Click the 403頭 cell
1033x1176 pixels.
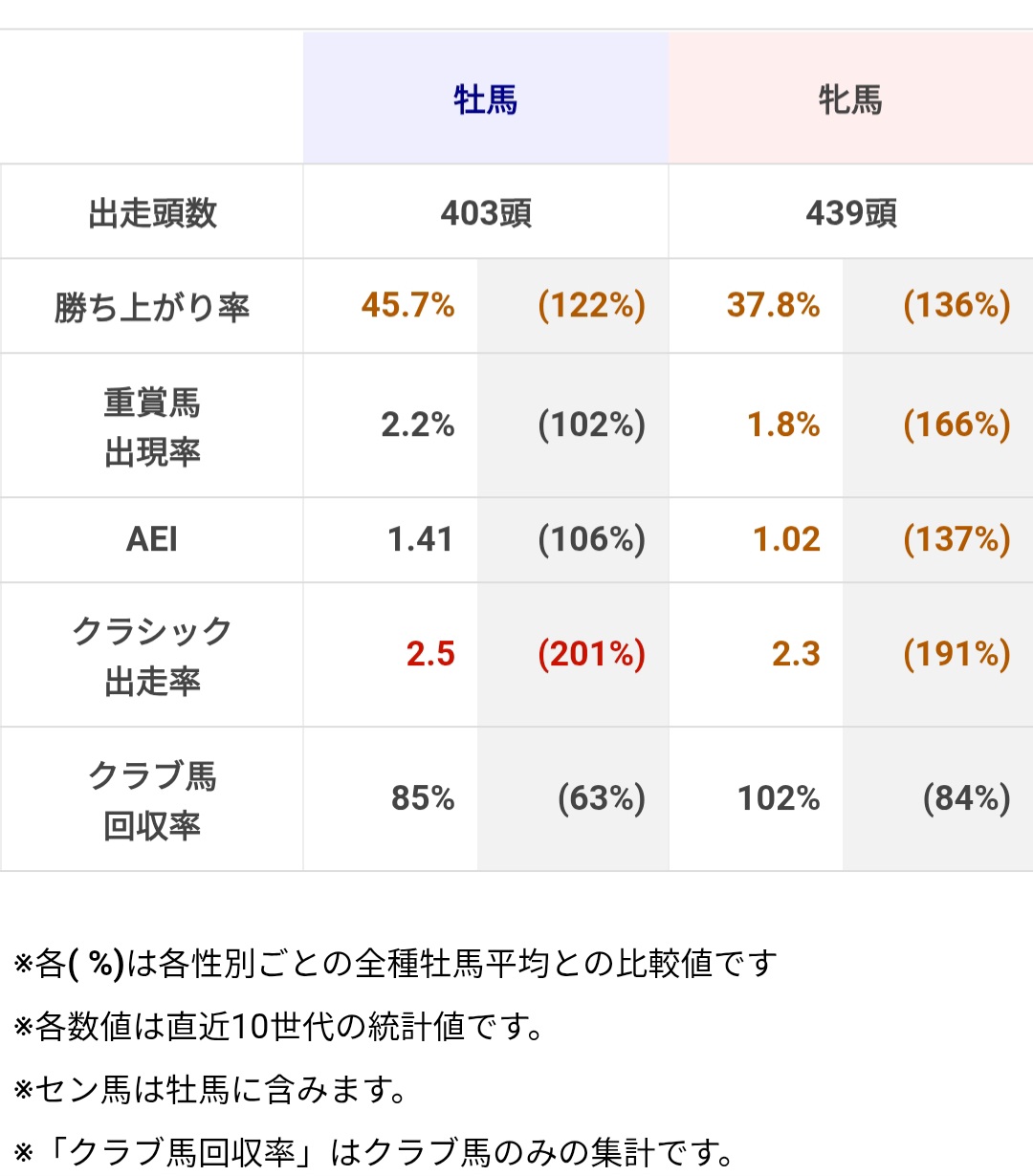coord(486,212)
